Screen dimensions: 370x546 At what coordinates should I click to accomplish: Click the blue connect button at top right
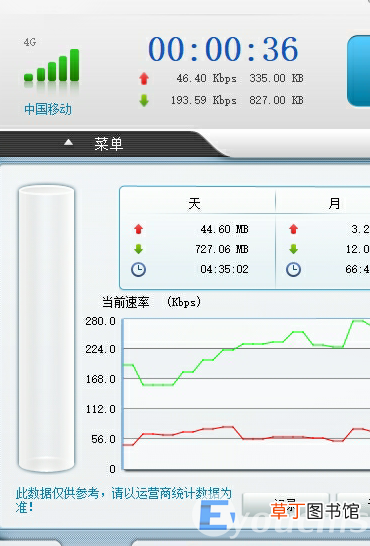coord(359,71)
